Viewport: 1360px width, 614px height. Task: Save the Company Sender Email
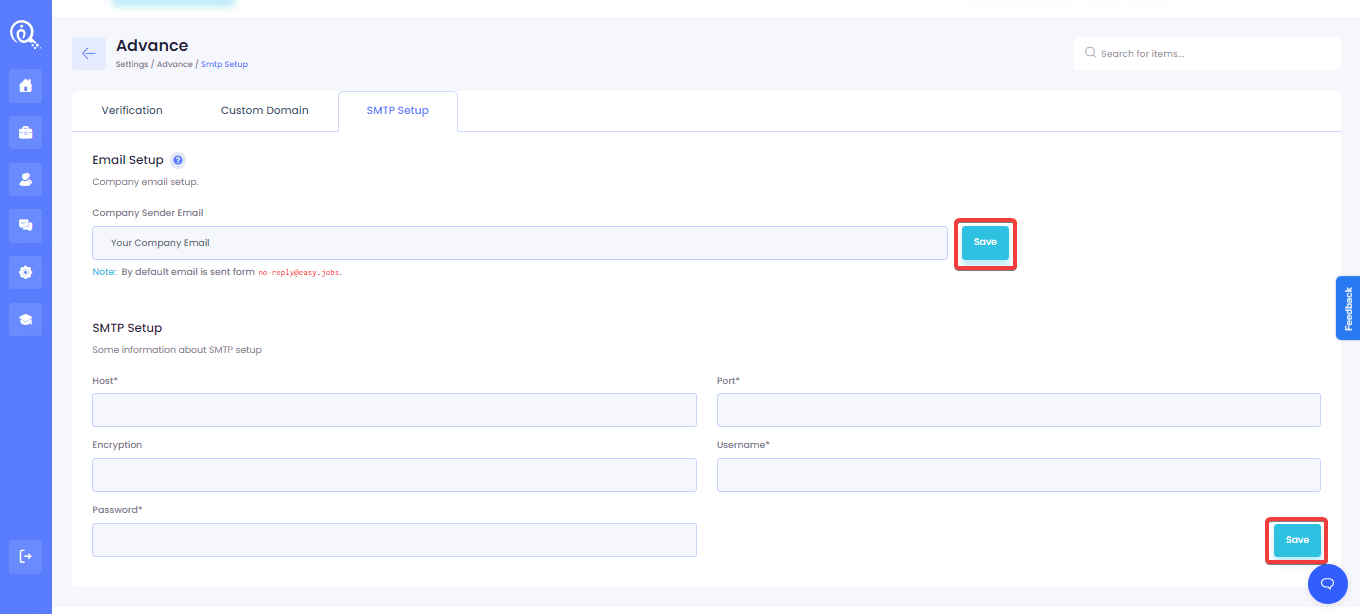[x=985, y=243]
